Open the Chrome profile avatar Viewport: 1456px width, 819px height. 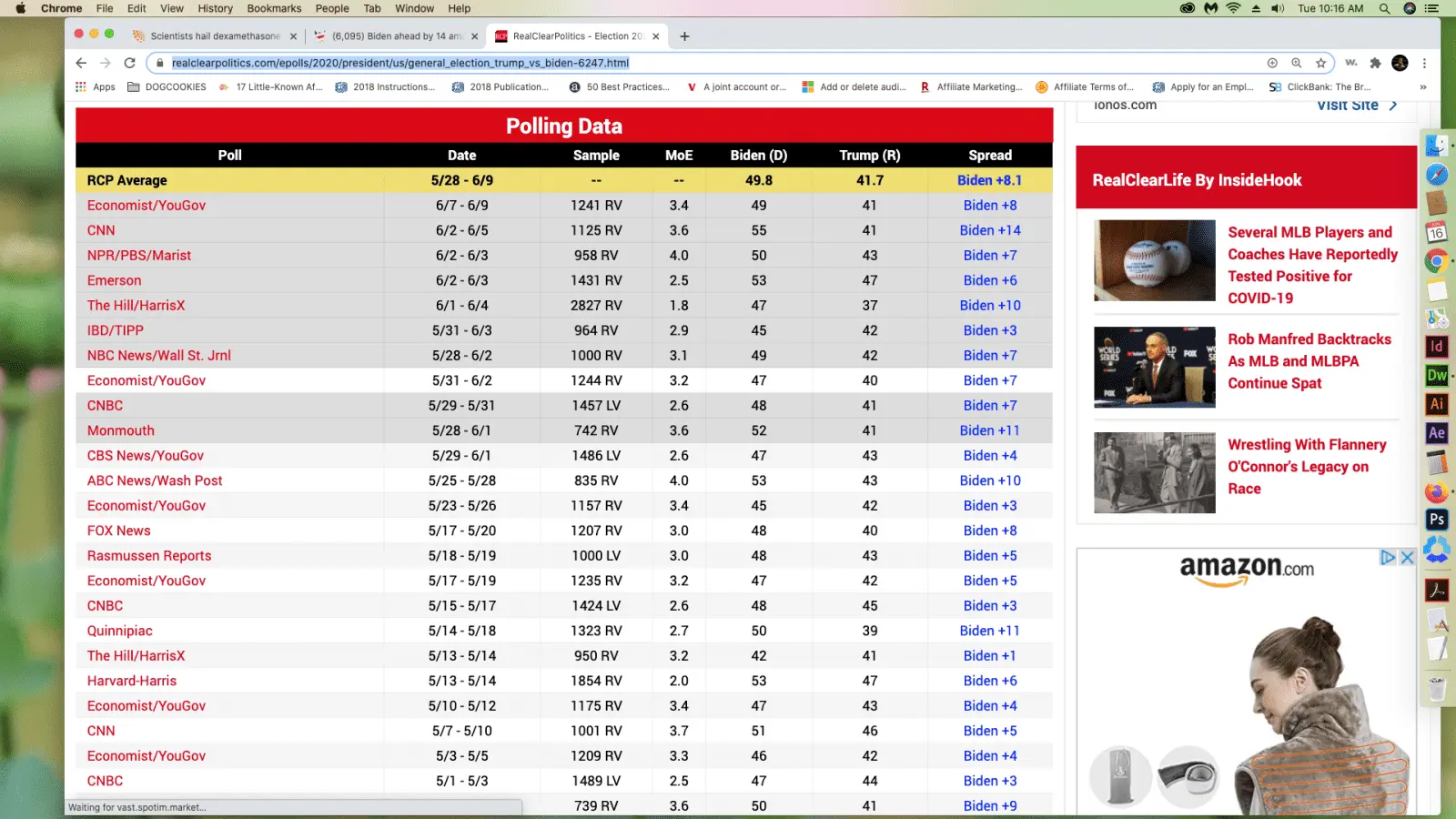coord(1399,64)
